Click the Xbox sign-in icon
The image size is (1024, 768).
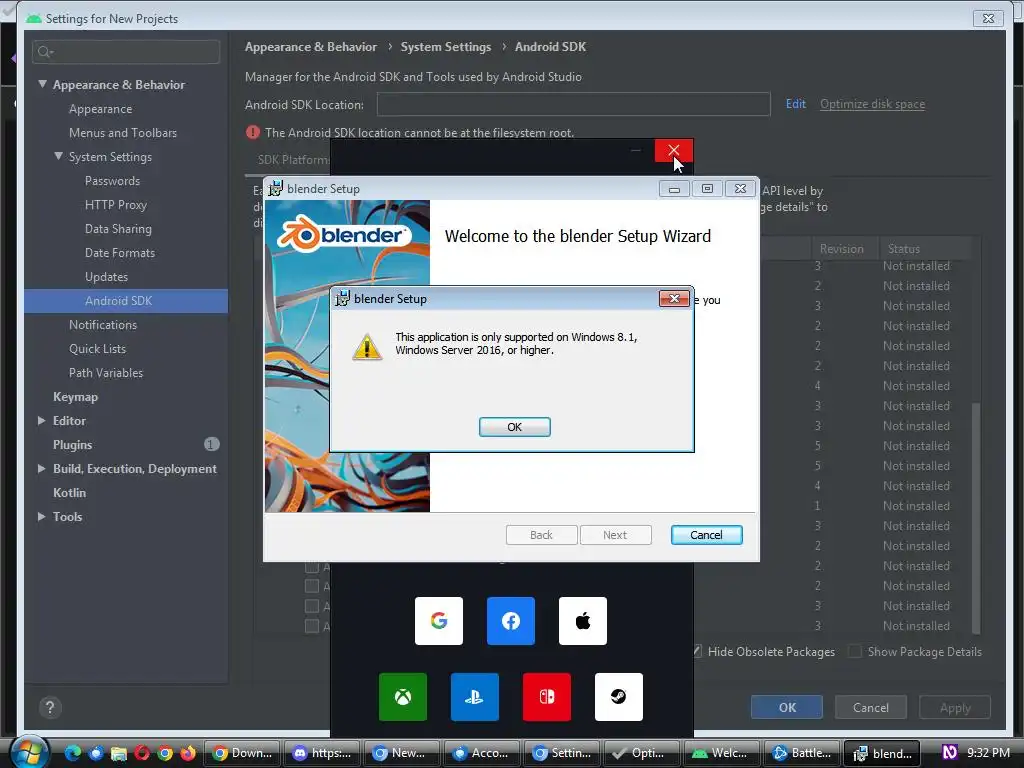(x=403, y=697)
